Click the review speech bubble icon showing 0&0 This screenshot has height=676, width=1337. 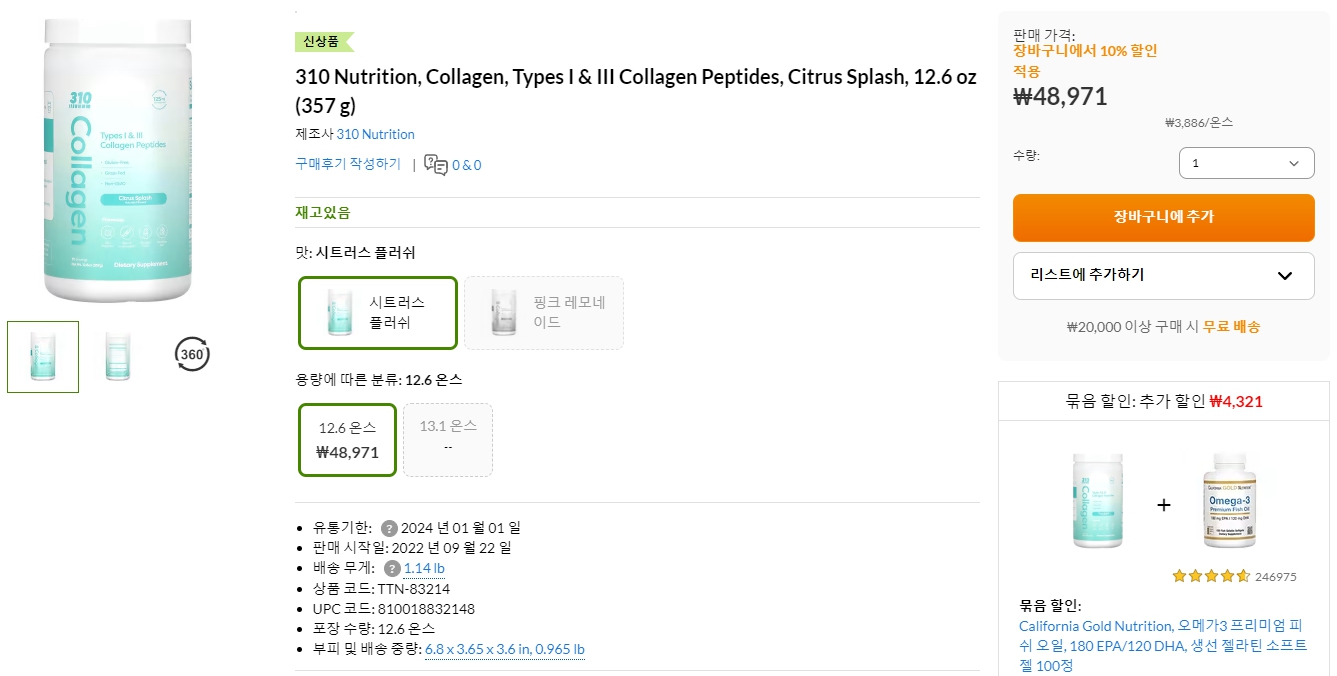[x=438, y=164]
